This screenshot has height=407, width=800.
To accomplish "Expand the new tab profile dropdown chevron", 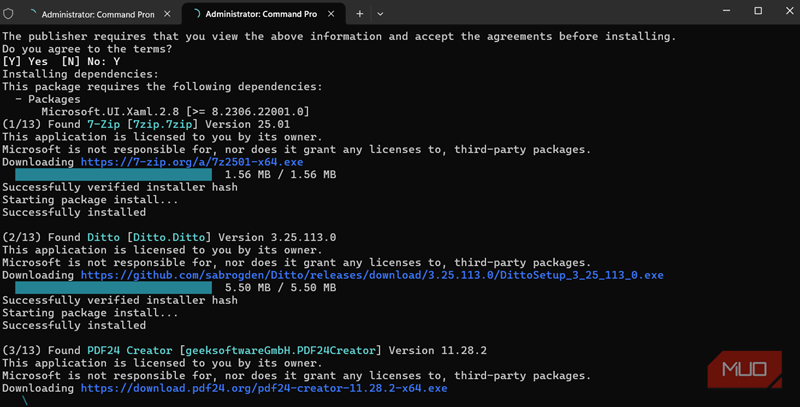I will coord(380,14).
